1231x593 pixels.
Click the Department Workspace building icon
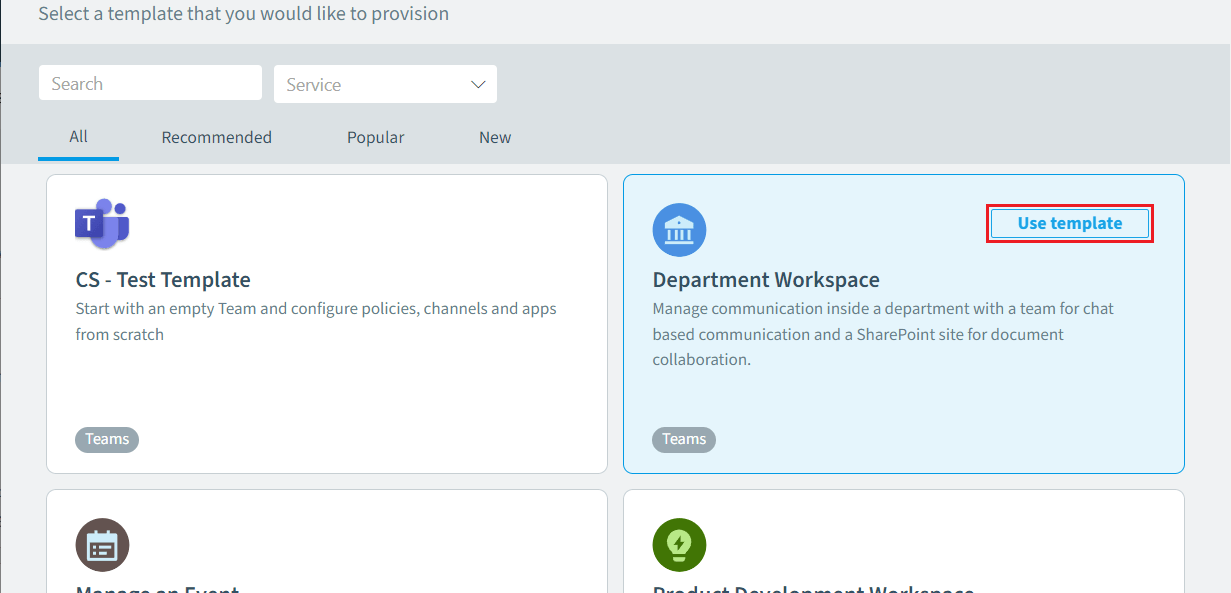(x=680, y=230)
